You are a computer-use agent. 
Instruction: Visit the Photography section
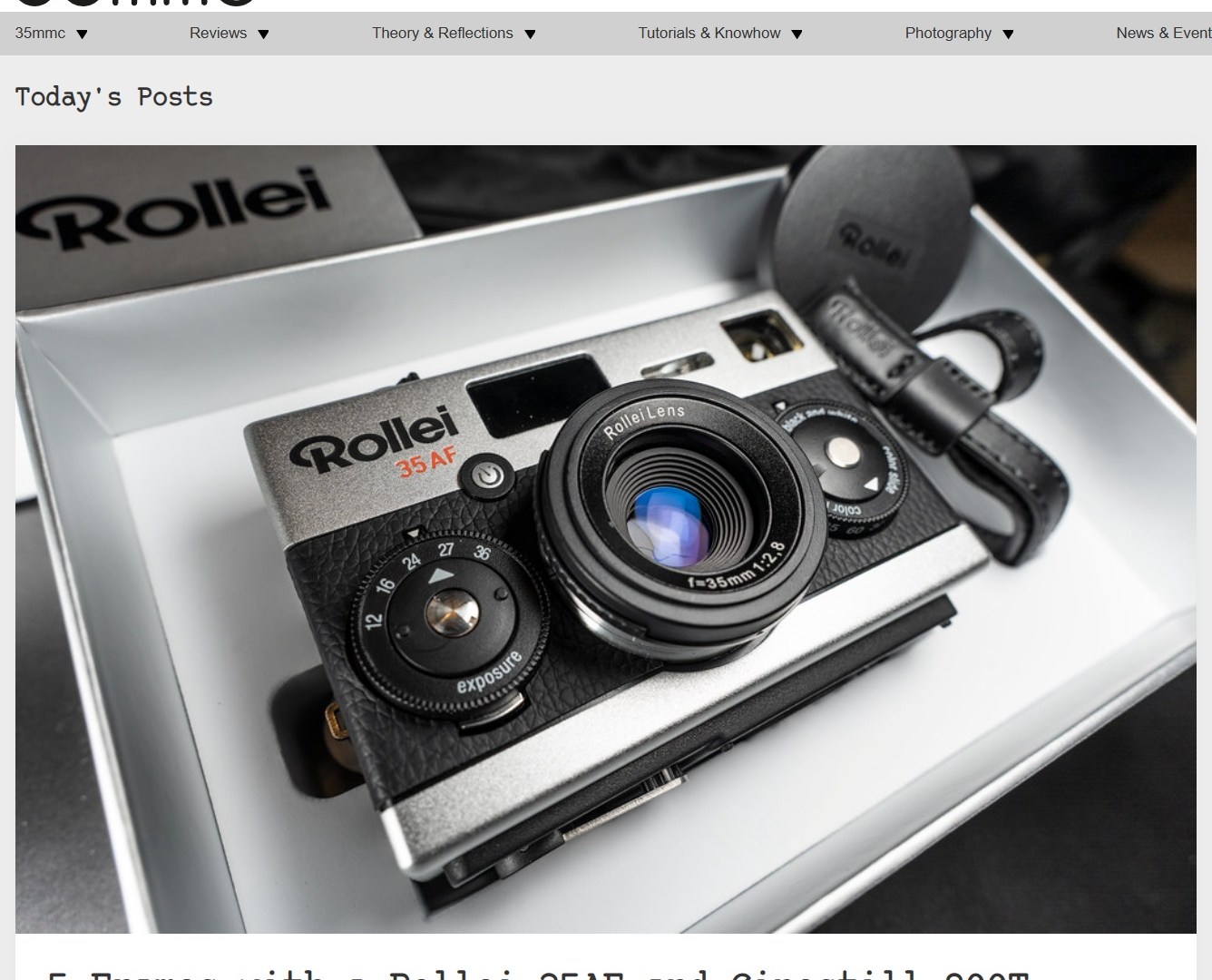tap(947, 34)
